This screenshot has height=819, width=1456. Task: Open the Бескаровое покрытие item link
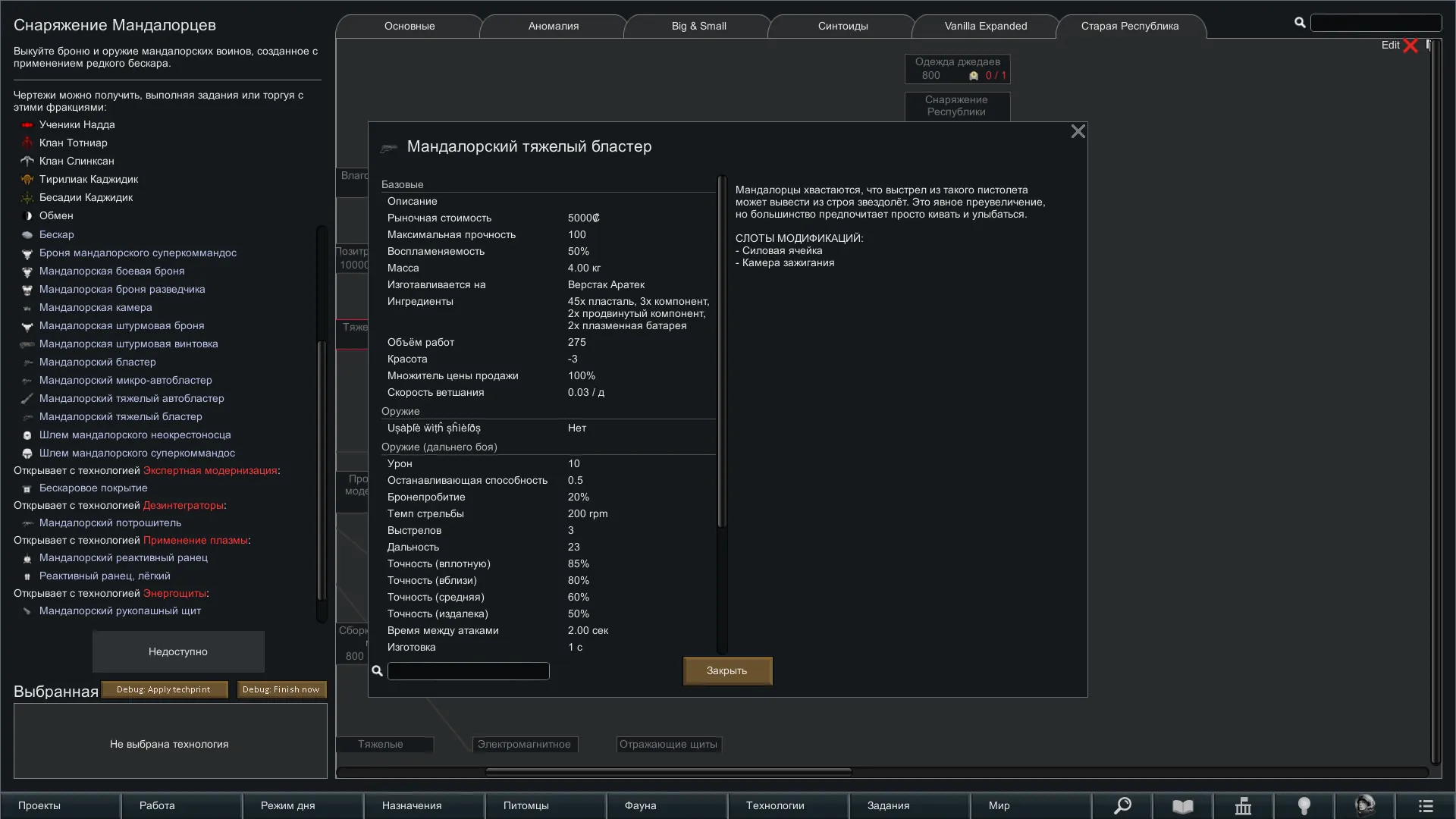(x=93, y=488)
